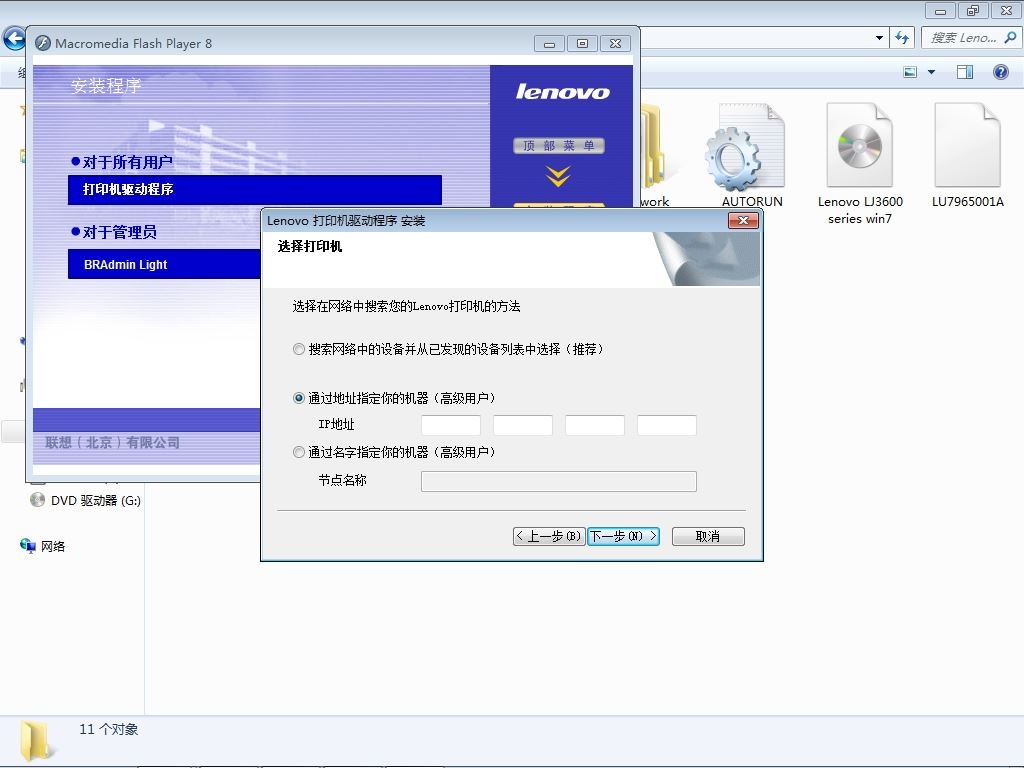Close the Lenovo printer driver install dialog
Viewport: 1024px width, 768px height.
[743, 221]
